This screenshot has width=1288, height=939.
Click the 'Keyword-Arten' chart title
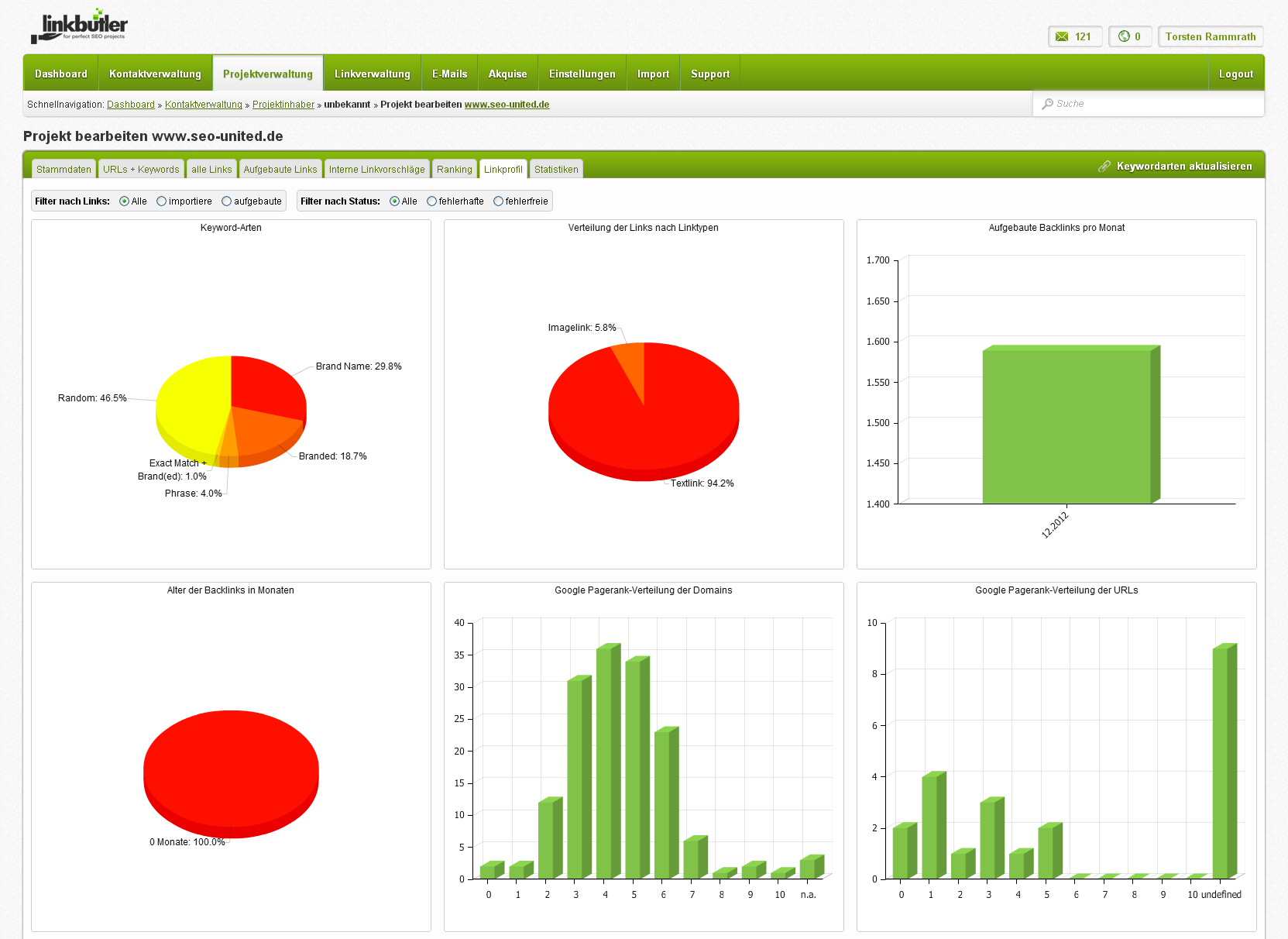[231, 228]
